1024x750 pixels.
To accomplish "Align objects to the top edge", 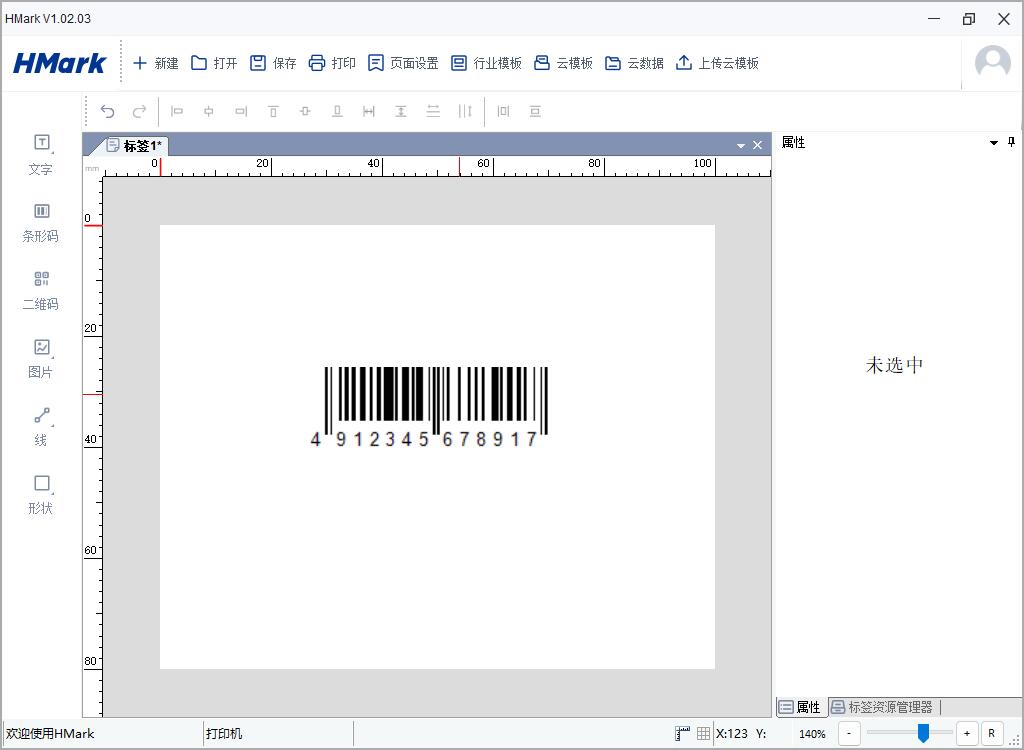I will click(x=273, y=111).
